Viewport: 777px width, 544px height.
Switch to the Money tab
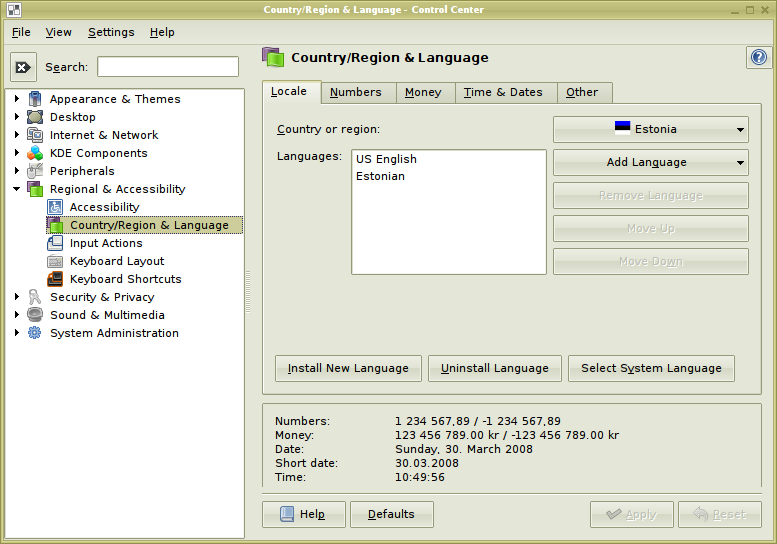423,92
